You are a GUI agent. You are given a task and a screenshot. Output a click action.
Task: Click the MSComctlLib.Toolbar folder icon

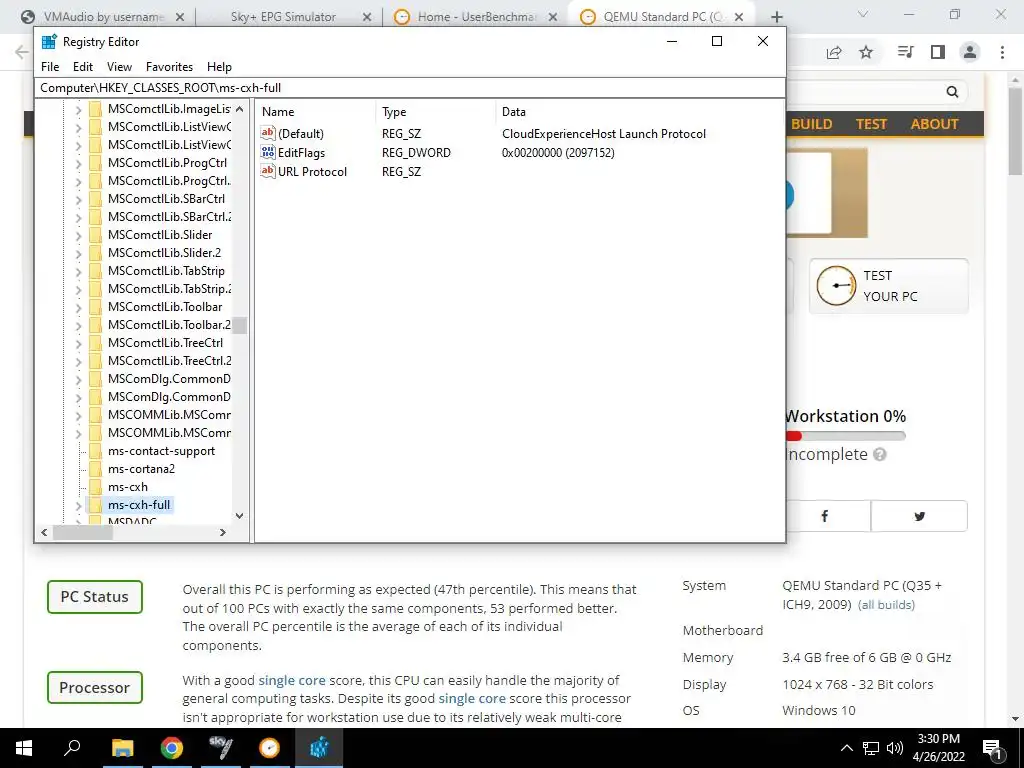[x=95, y=306]
